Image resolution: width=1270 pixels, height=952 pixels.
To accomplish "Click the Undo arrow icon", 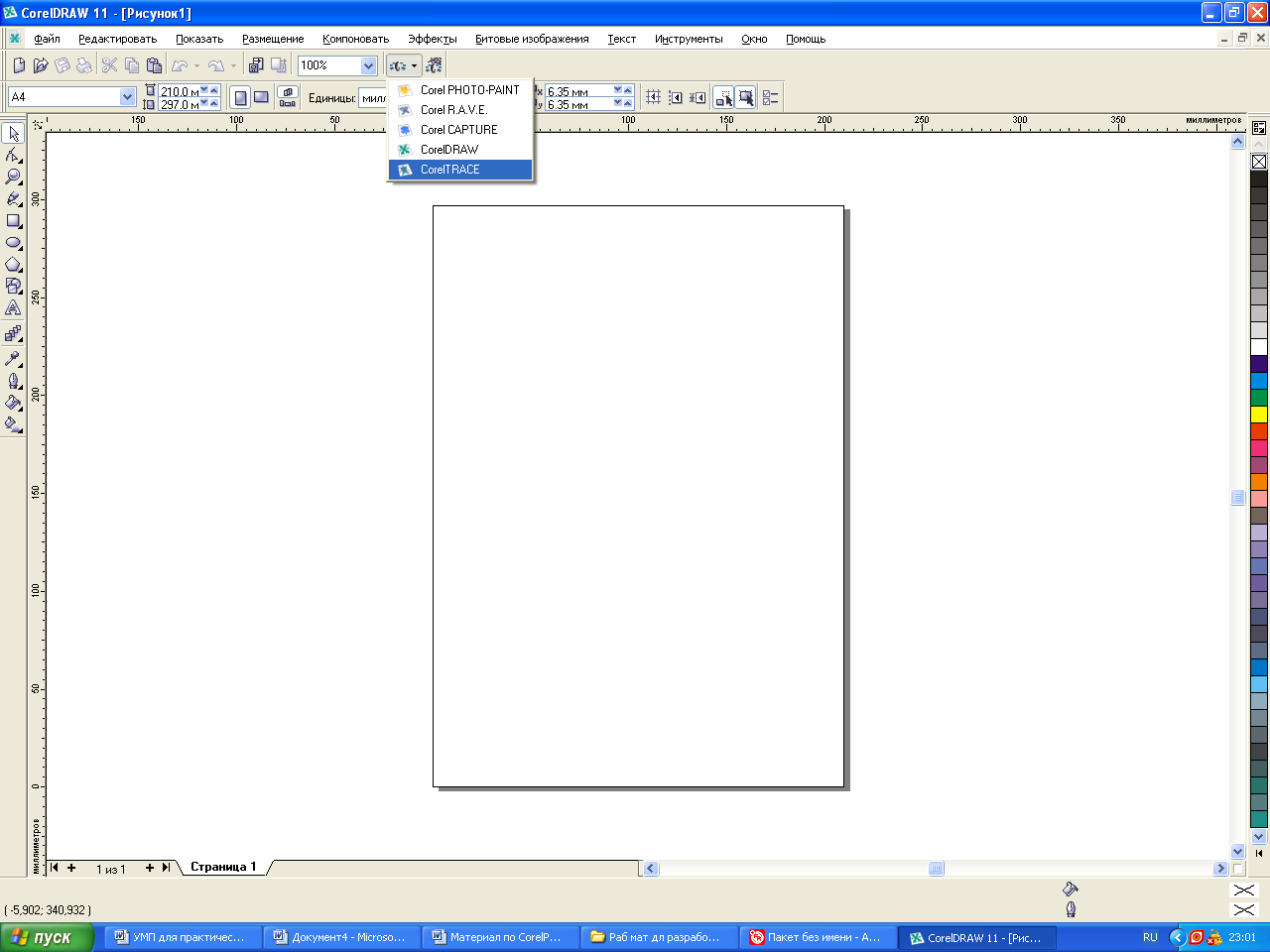I will tap(180, 65).
